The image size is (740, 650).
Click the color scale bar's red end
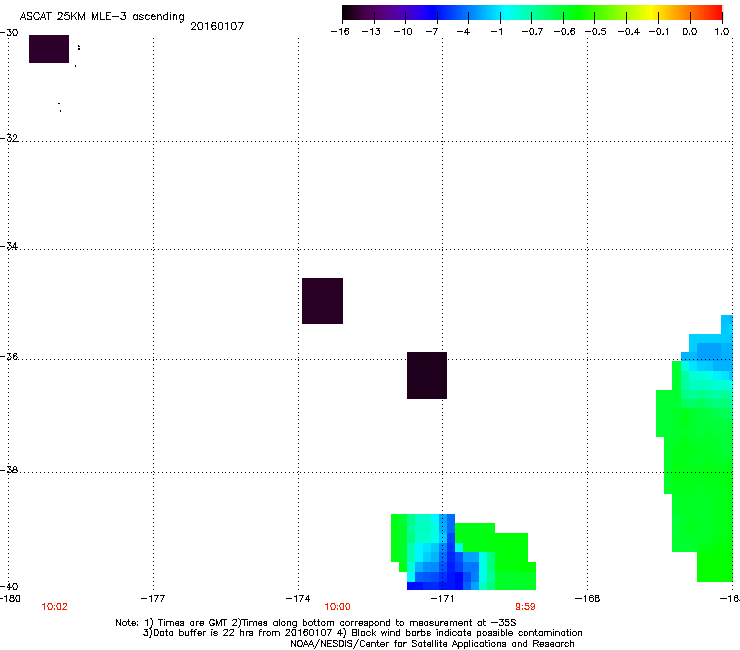pyautogui.click(x=715, y=13)
